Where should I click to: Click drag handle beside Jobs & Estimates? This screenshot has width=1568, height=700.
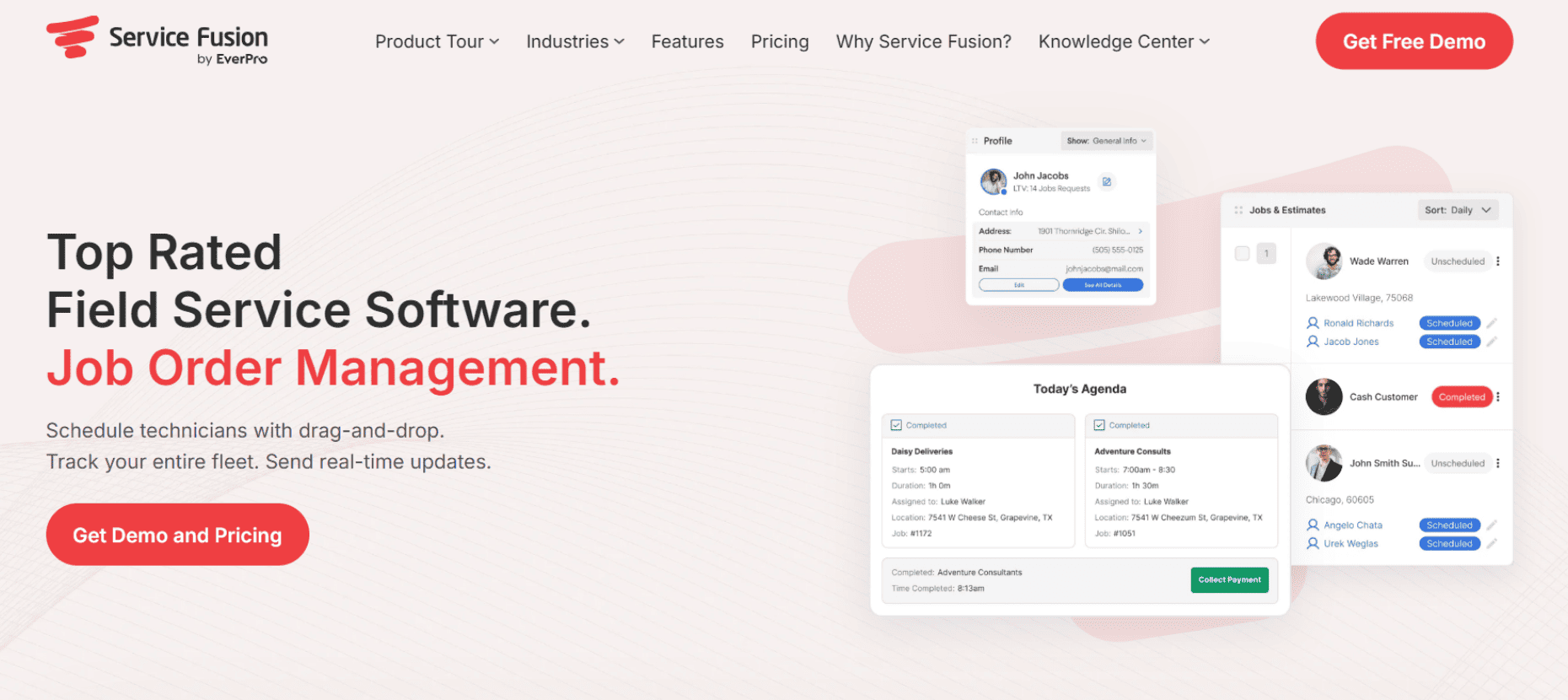click(1238, 210)
